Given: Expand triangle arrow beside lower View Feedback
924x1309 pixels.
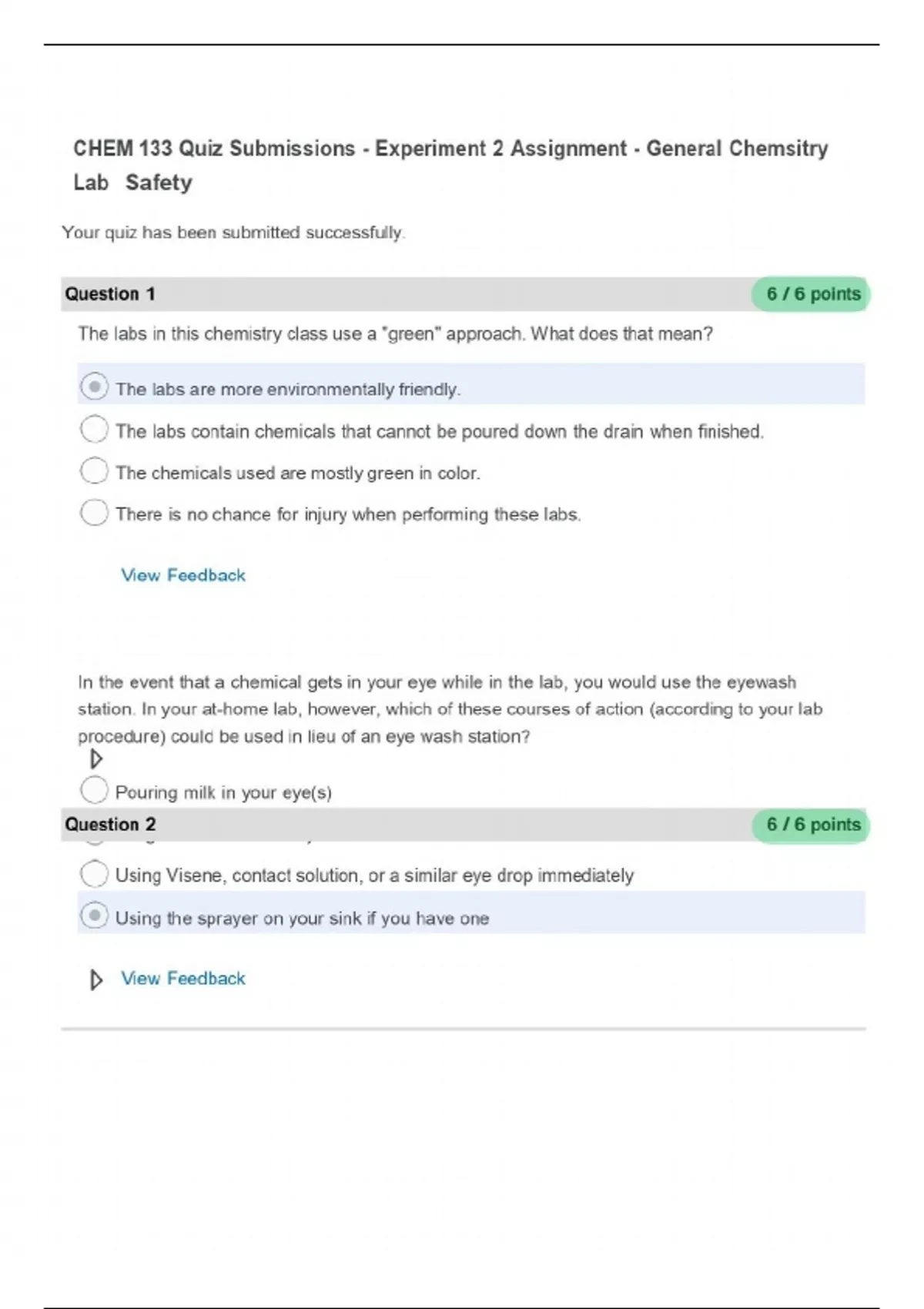Looking at the screenshot, I should pos(96,980).
